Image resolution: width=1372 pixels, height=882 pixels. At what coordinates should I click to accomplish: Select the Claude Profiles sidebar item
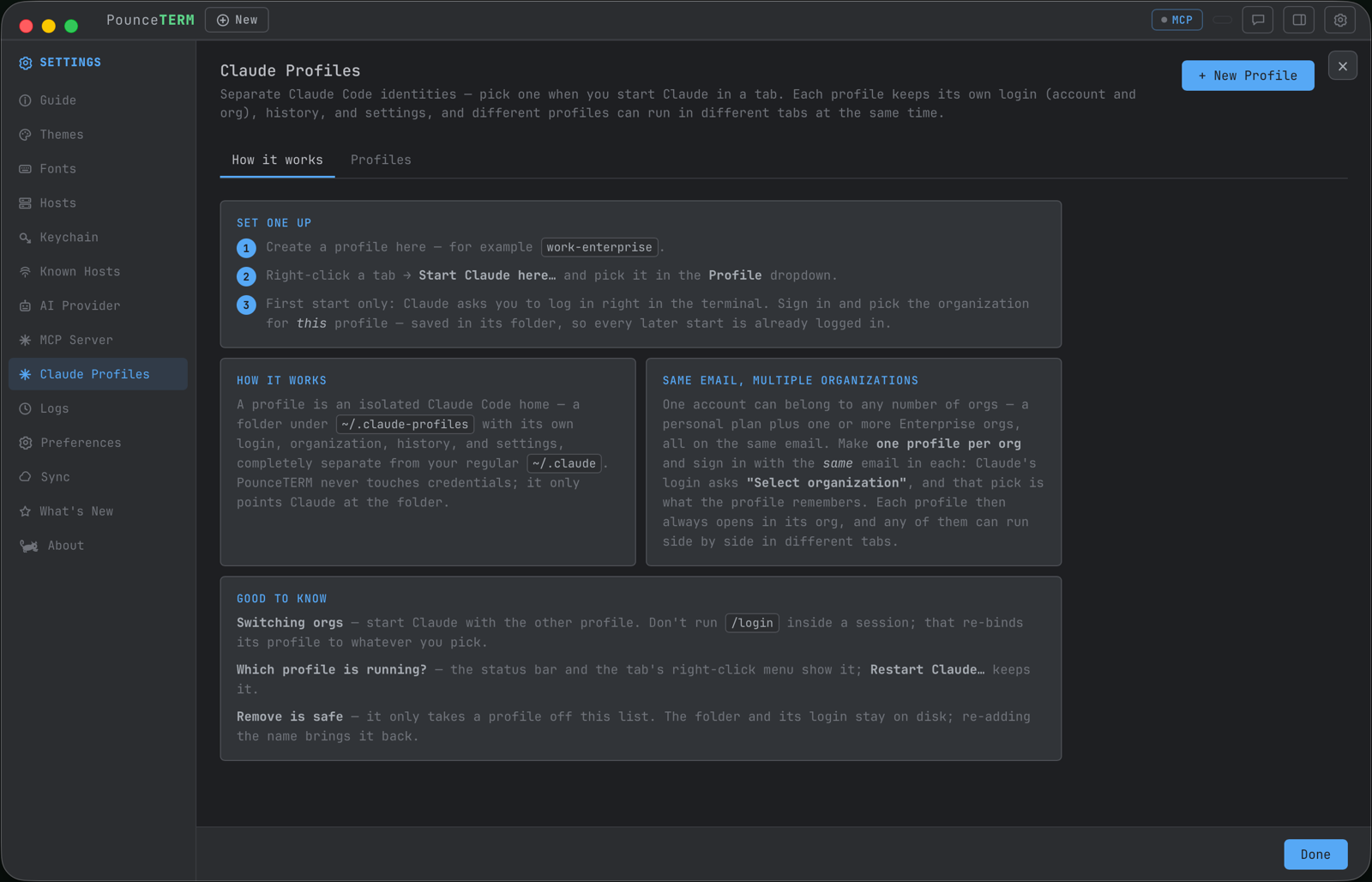[98, 375]
